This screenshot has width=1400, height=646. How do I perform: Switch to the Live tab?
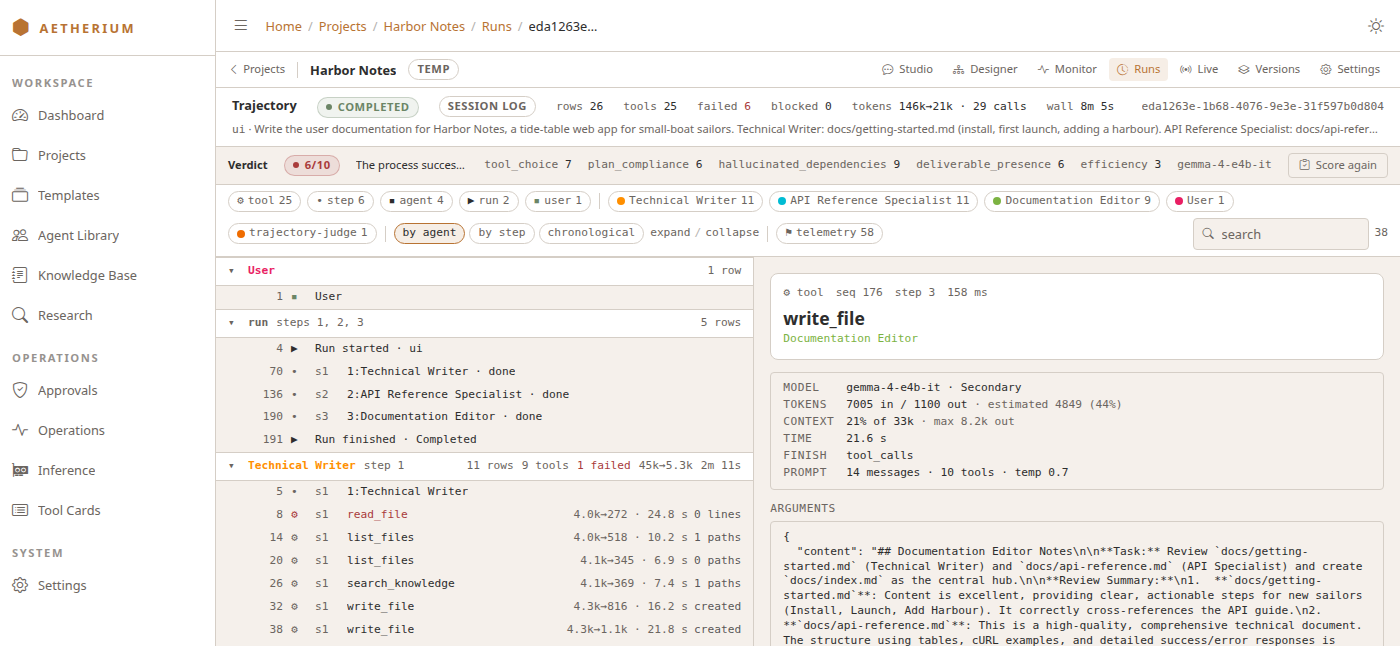pos(1199,70)
